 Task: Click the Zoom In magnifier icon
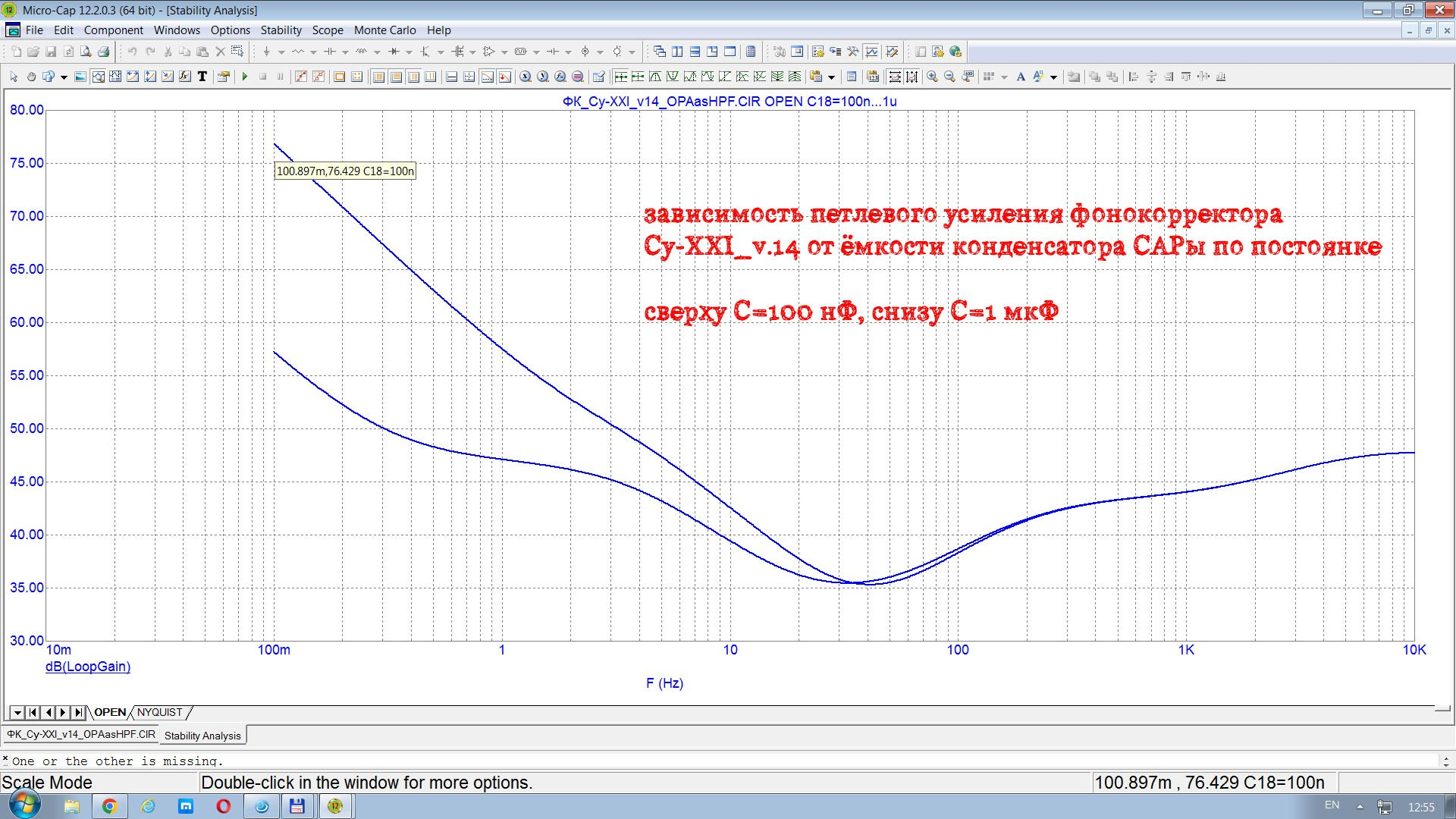(x=932, y=77)
